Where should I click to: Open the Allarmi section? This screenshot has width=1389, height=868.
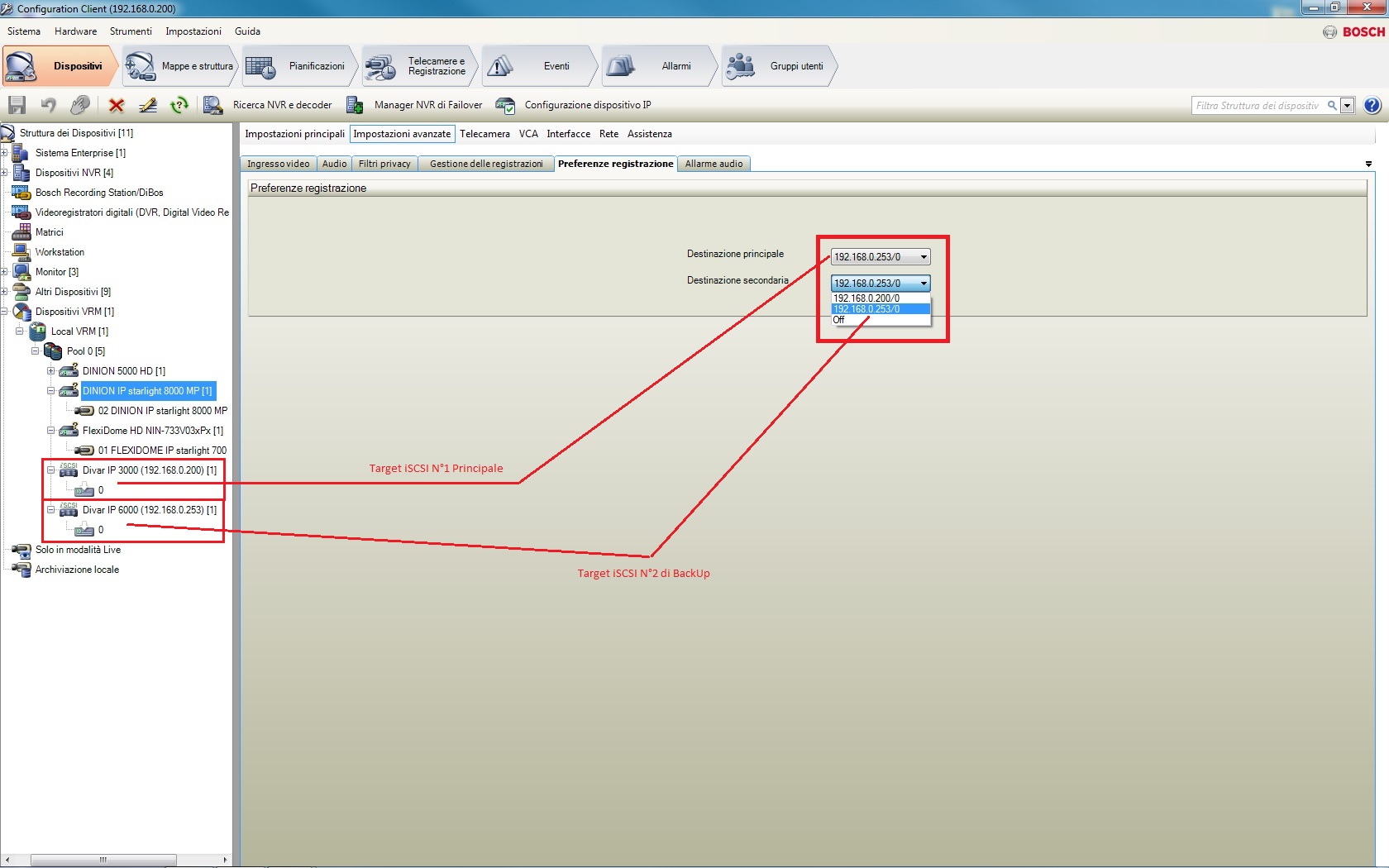click(660, 66)
